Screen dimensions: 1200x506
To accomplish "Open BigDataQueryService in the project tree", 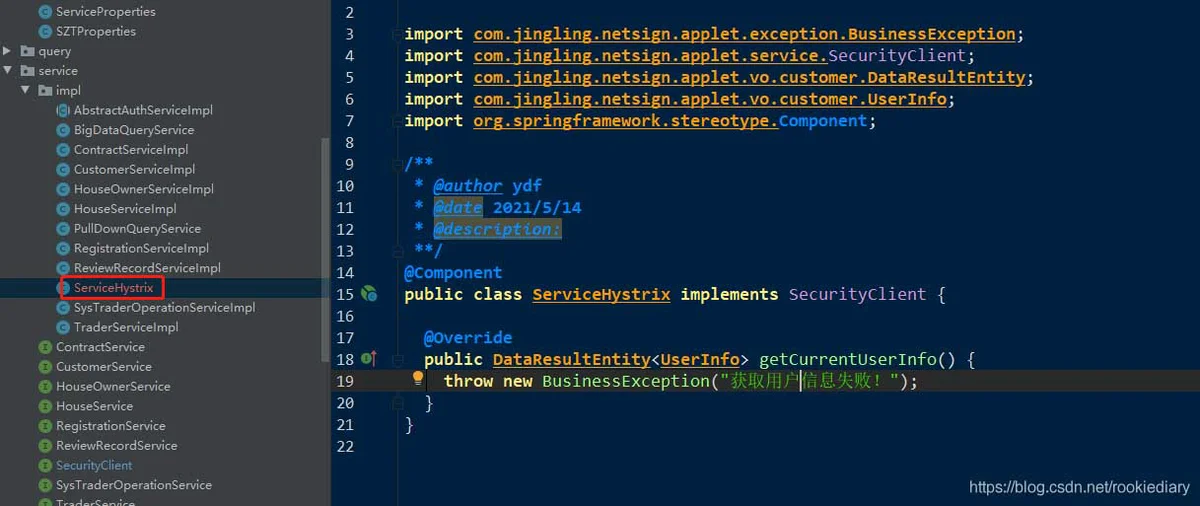I will click(134, 130).
